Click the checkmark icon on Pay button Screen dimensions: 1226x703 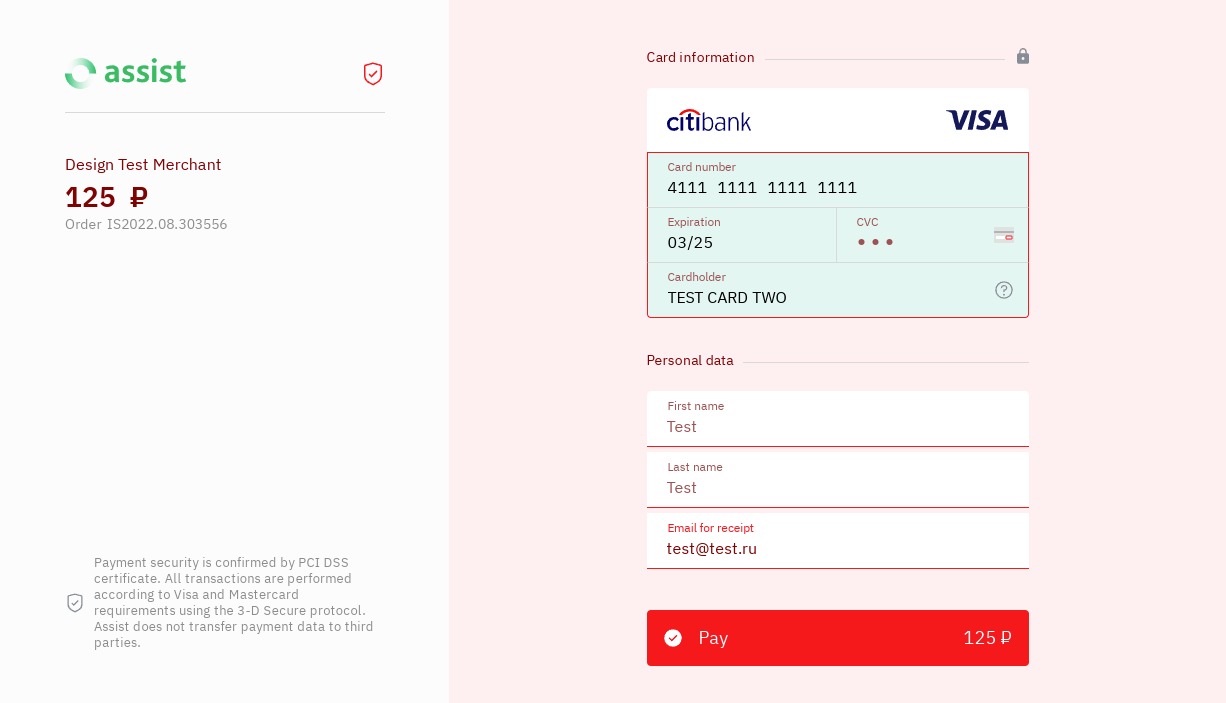pos(673,638)
